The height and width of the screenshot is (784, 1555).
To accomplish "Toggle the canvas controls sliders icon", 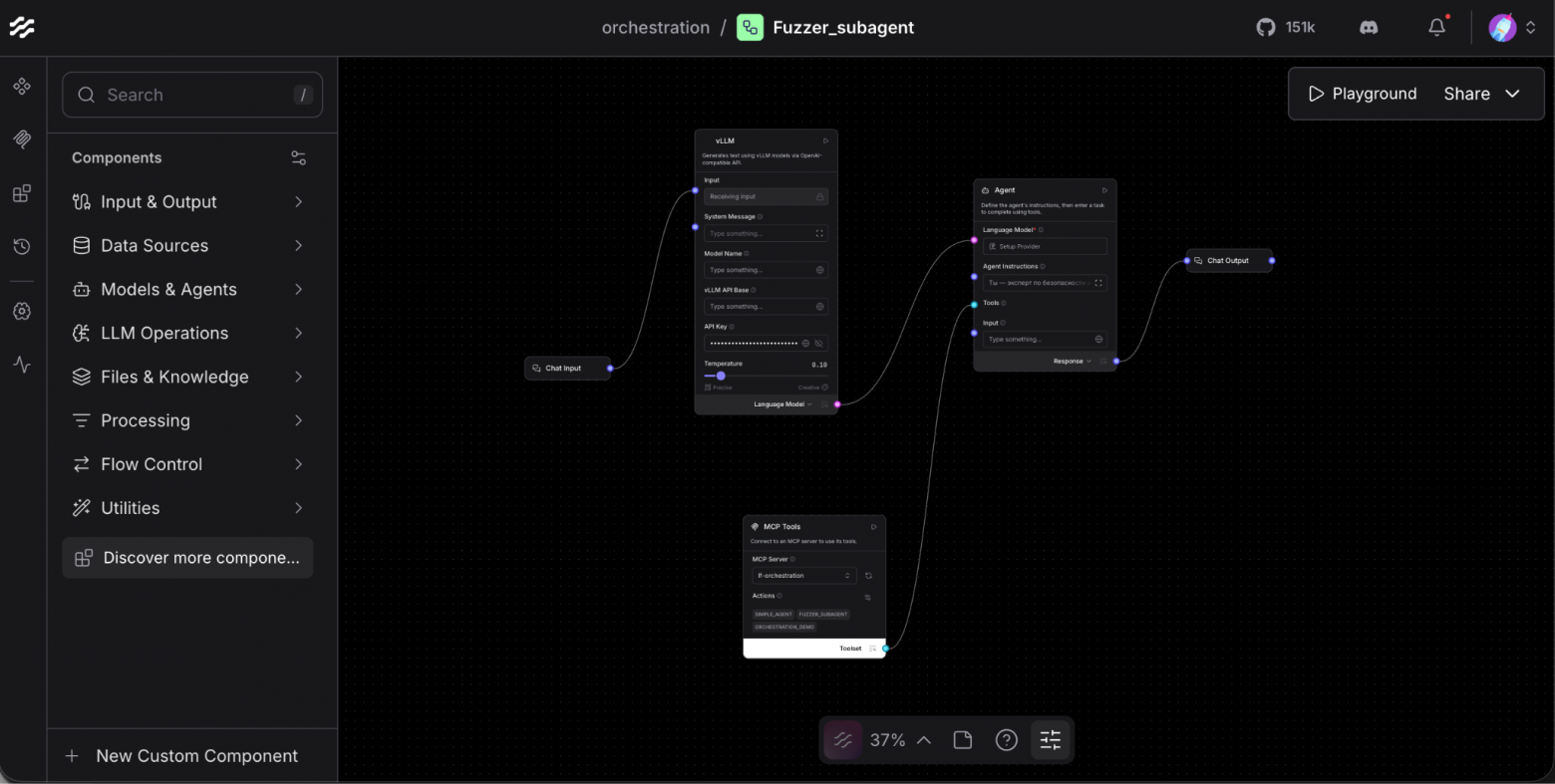I will 1051,740.
